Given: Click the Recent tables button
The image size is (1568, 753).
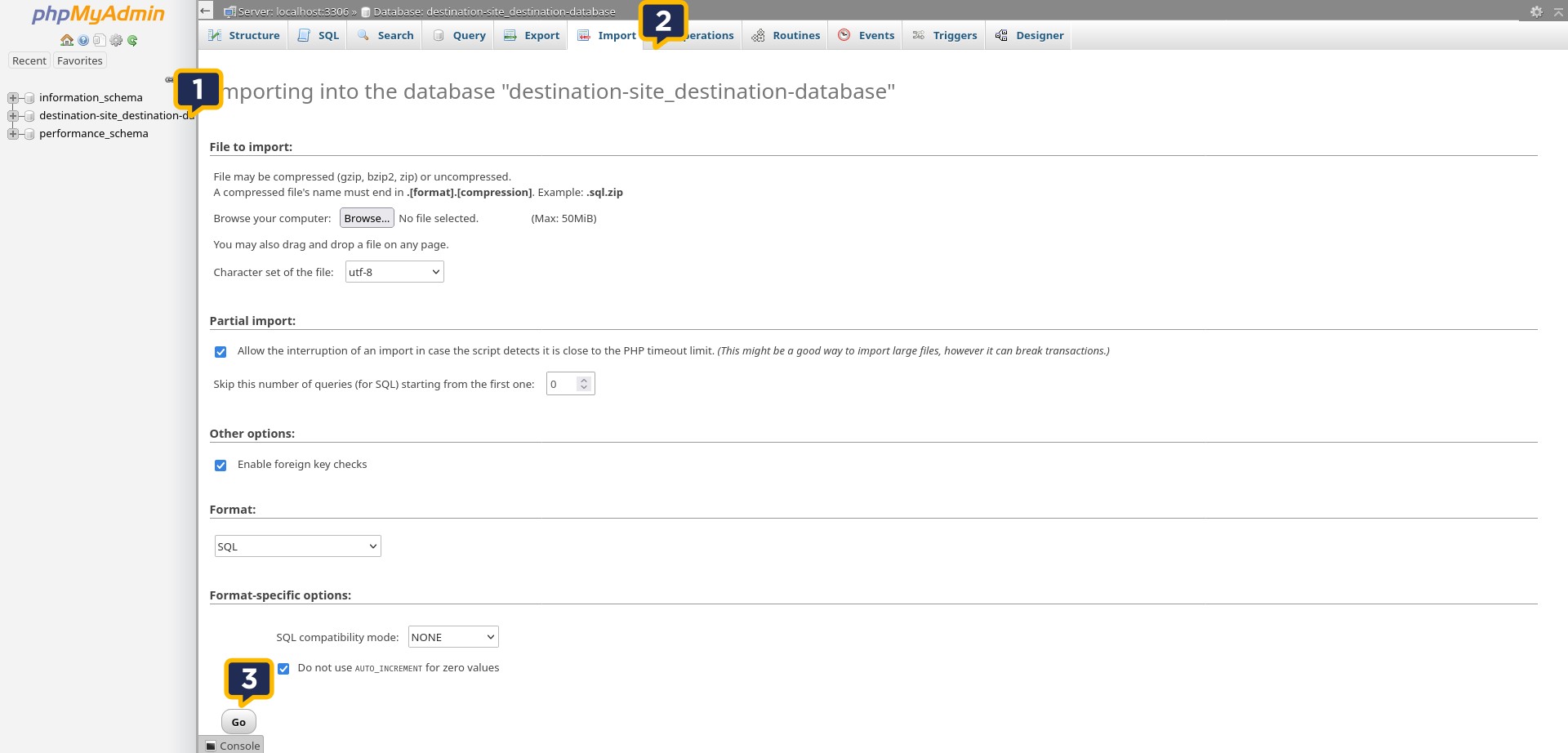Looking at the screenshot, I should [29, 61].
